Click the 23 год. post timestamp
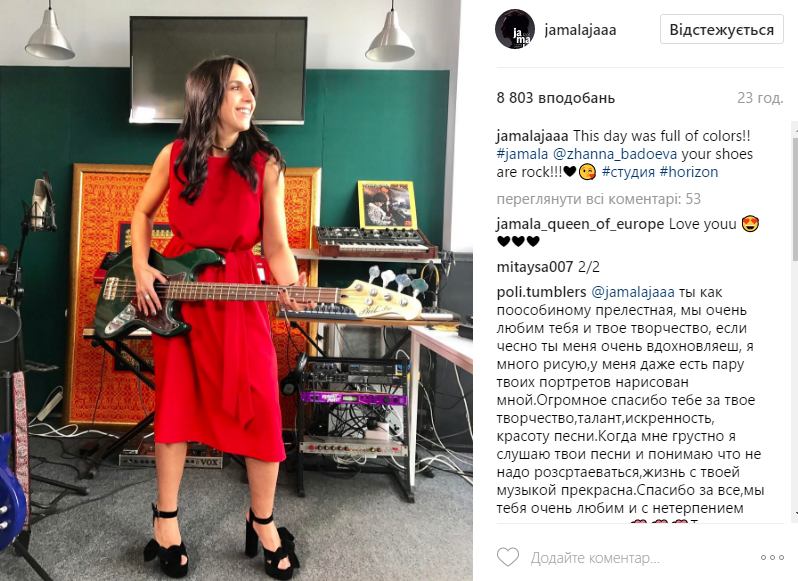This screenshot has width=798, height=581. coord(760,98)
